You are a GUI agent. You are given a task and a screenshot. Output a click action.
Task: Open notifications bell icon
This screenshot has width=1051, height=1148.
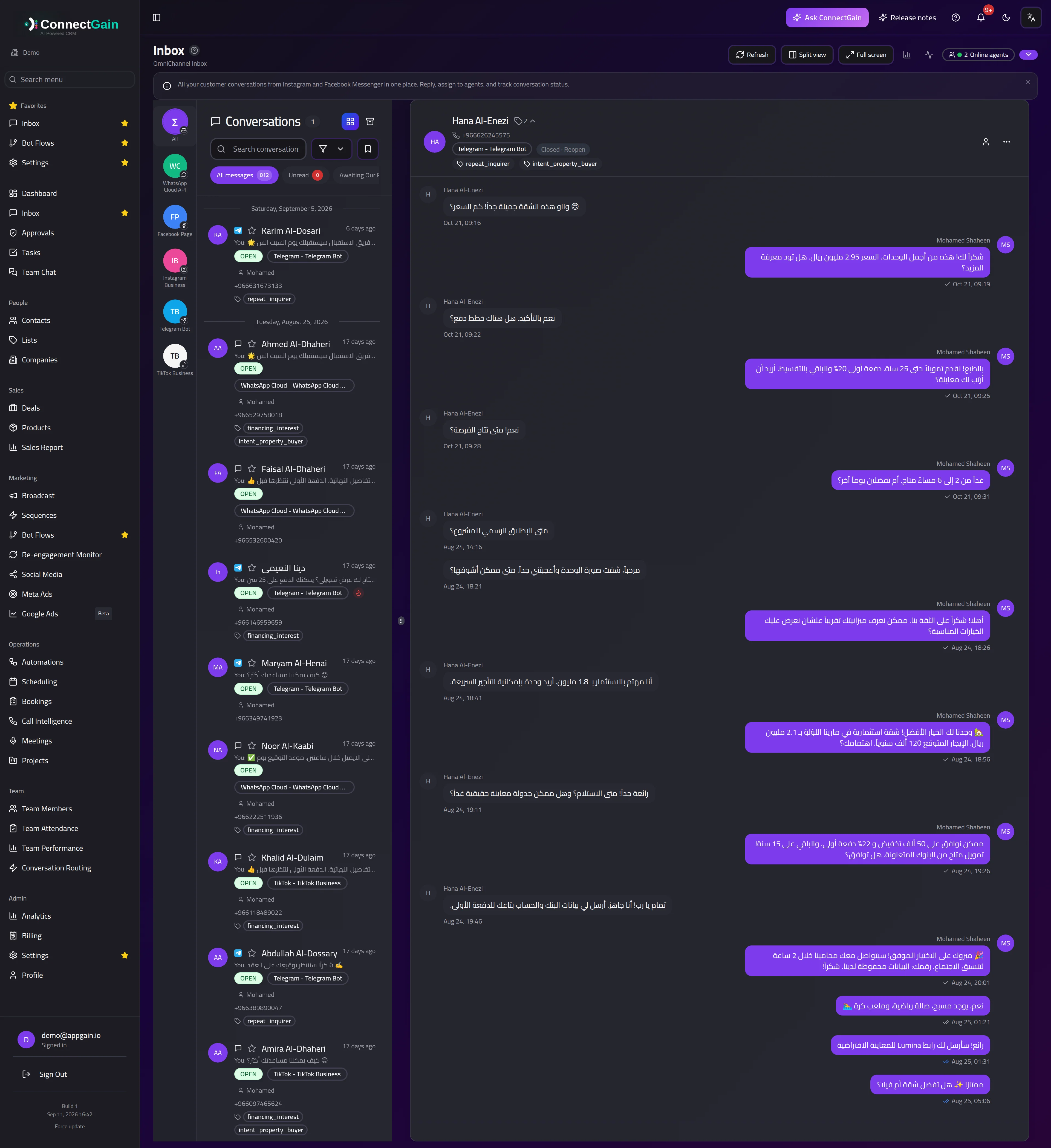click(980, 18)
